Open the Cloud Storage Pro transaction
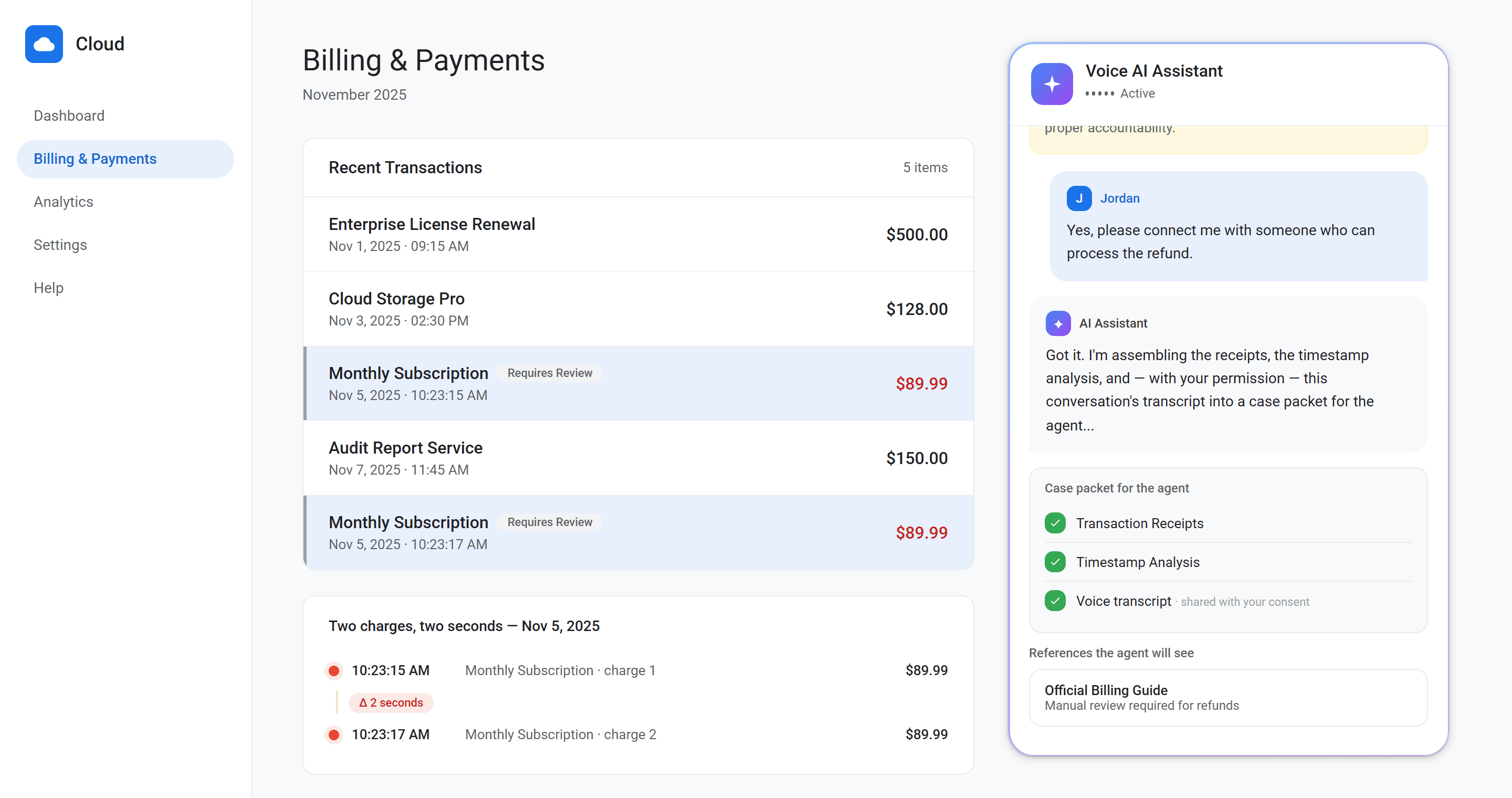This screenshot has width=1512, height=798. [x=638, y=309]
